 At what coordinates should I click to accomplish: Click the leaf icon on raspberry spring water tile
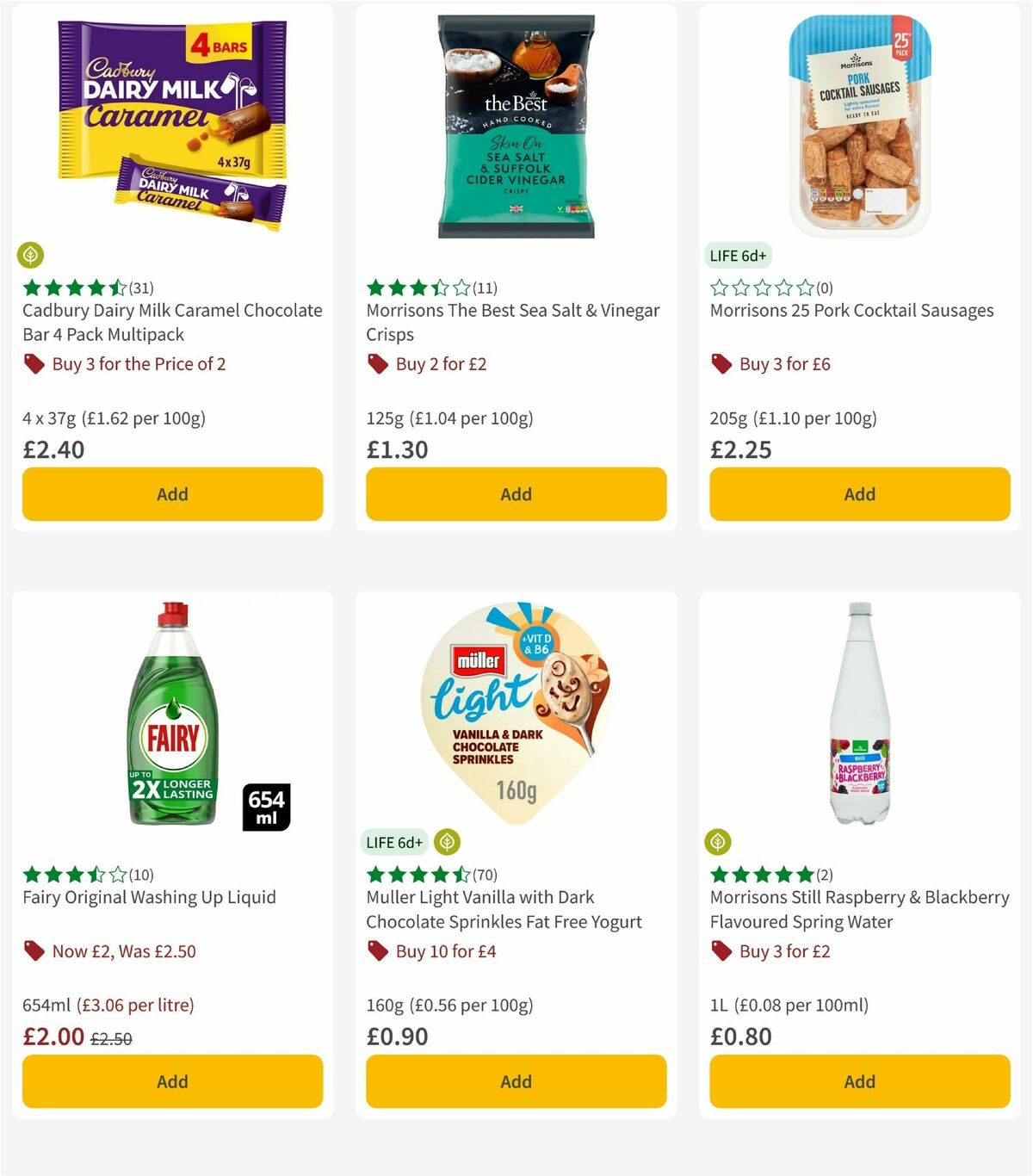pyautogui.click(x=719, y=842)
